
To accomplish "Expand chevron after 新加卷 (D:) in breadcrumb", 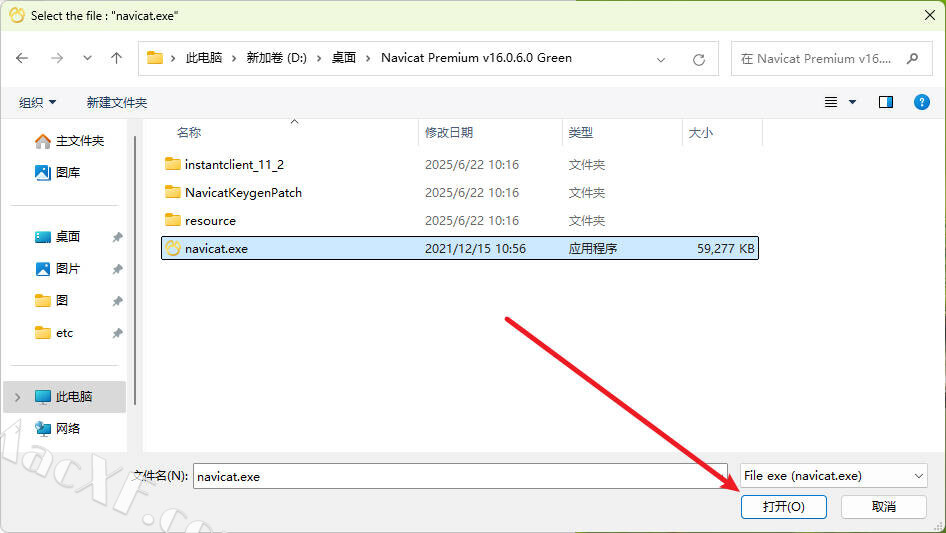I will click(319, 59).
